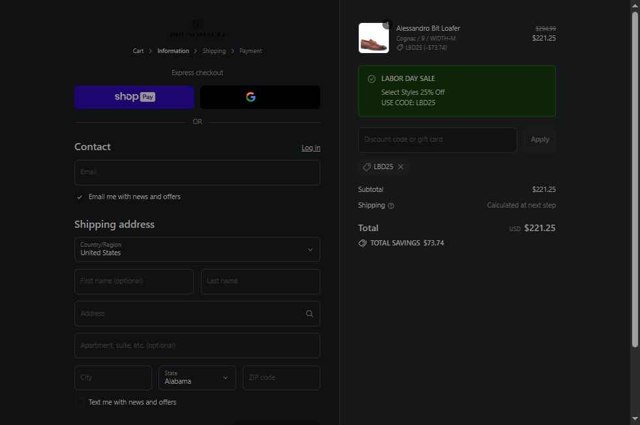Click the City input field
Screen dimensions: 640x425
113,378
